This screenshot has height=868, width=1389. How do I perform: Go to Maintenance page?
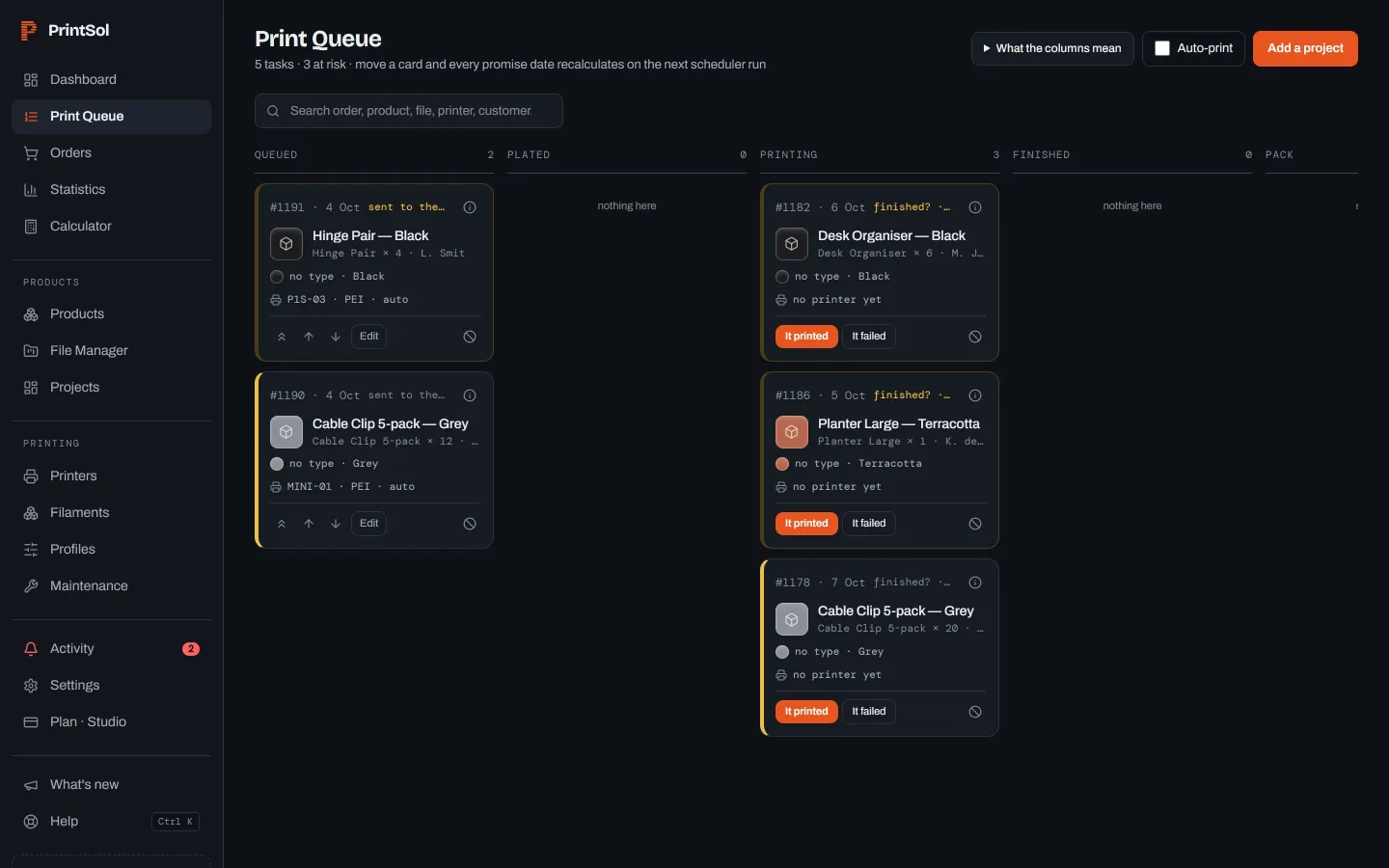(111, 586)
